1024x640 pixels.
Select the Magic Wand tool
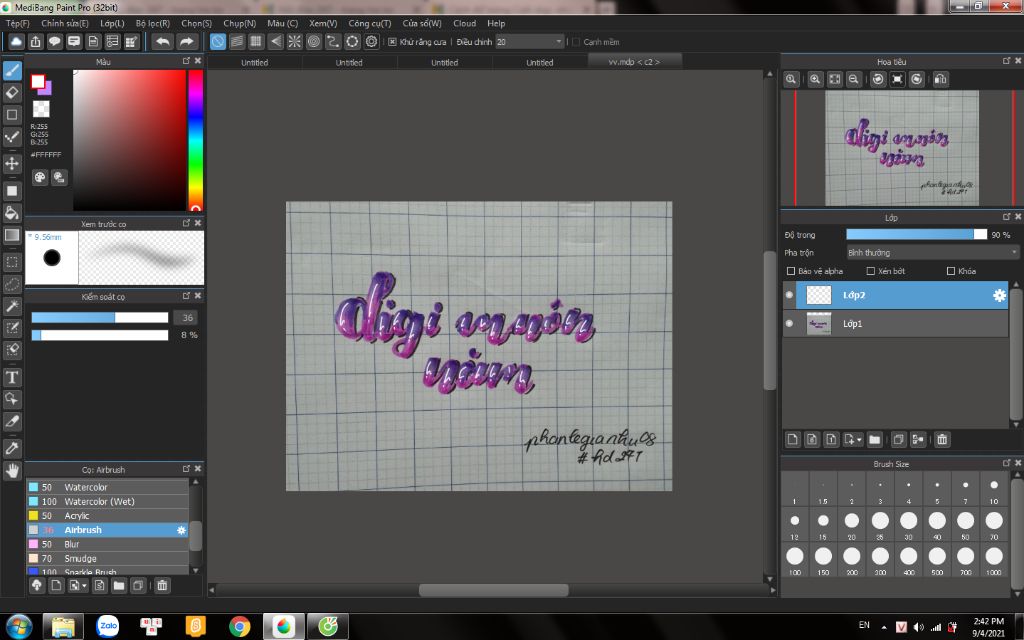tap(13, 306)
